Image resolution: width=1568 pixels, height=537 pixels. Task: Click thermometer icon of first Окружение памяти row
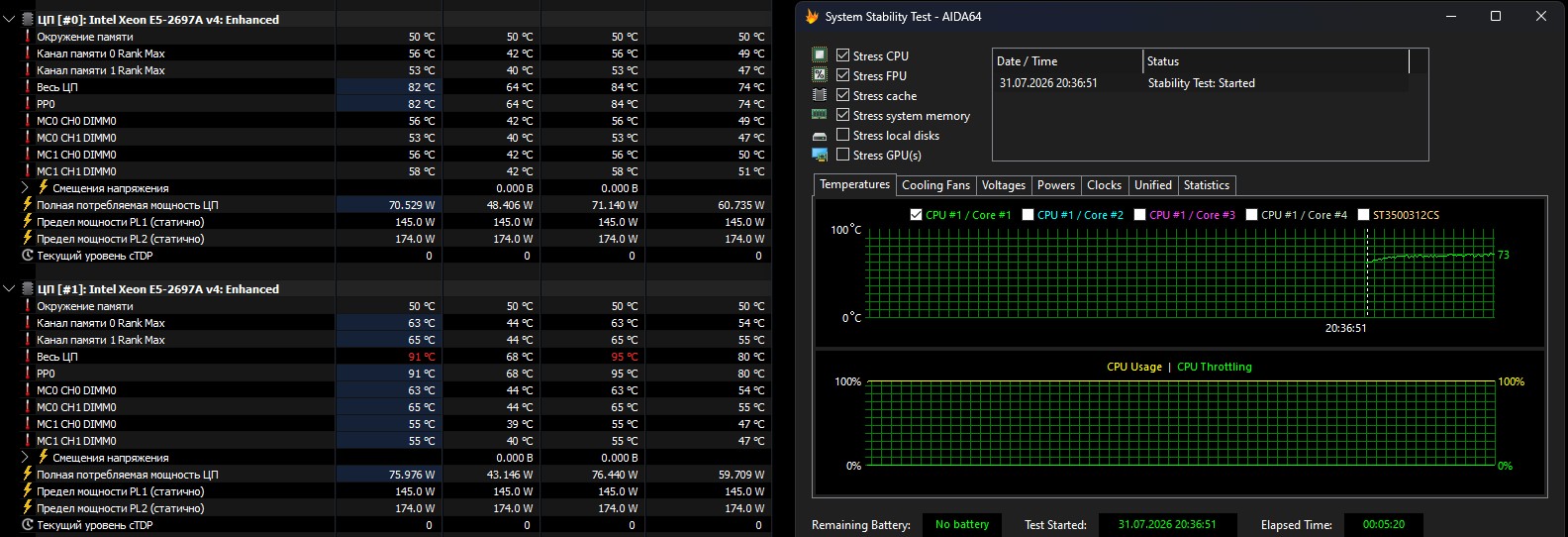[x=28, y=37]
